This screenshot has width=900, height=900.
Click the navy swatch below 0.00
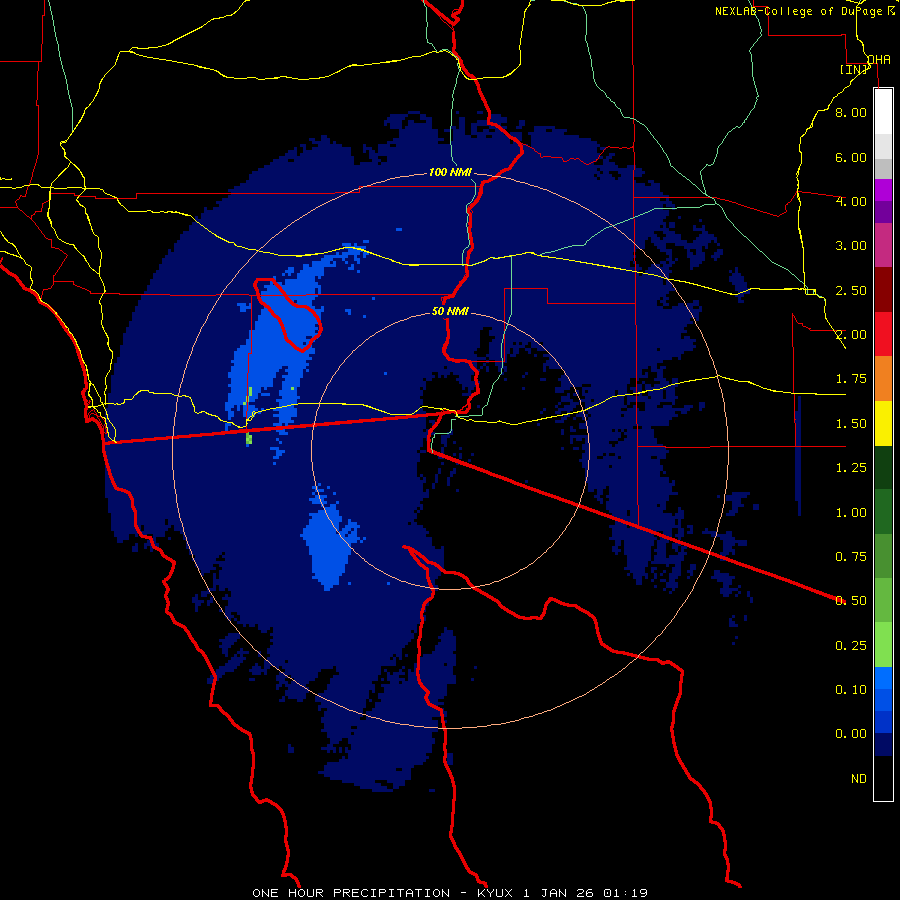click(x=883, y=745)
